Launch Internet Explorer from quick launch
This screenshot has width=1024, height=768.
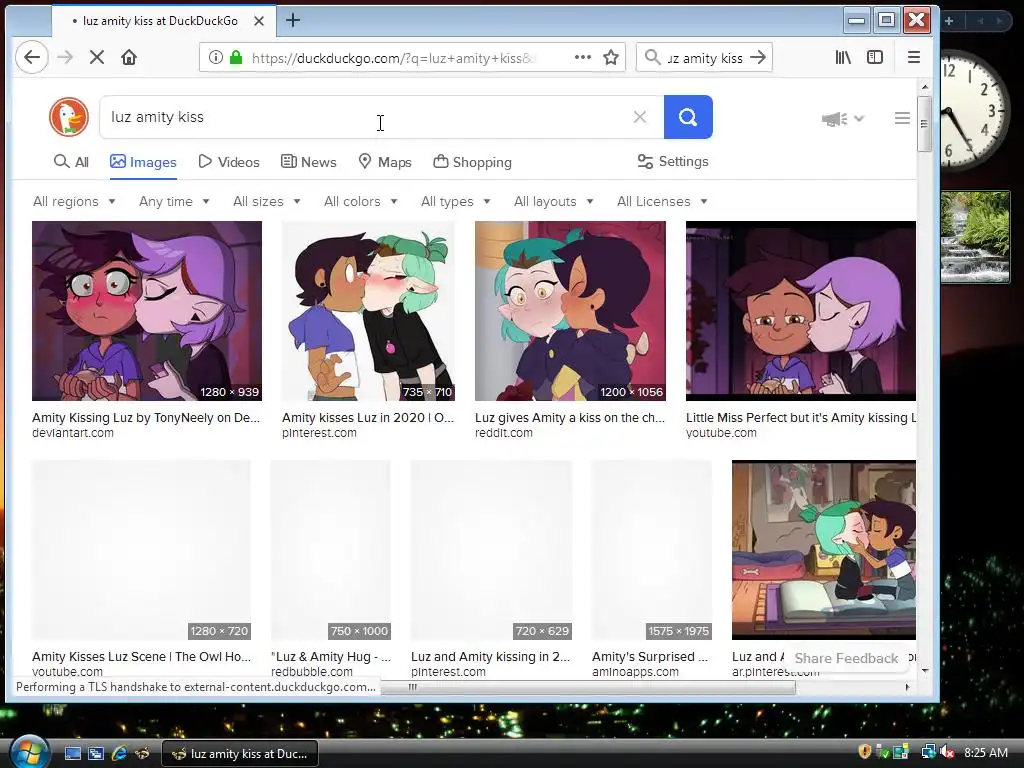[119, 754]
